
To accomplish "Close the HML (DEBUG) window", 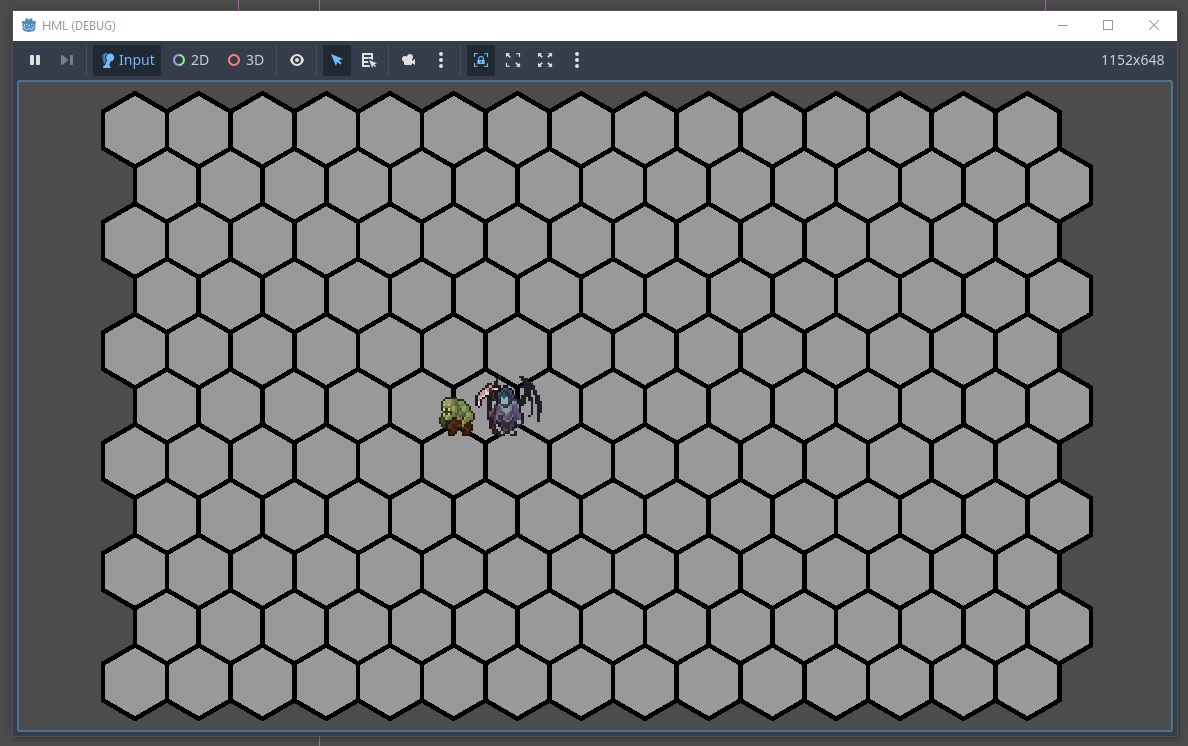I will click(1153, 25).
